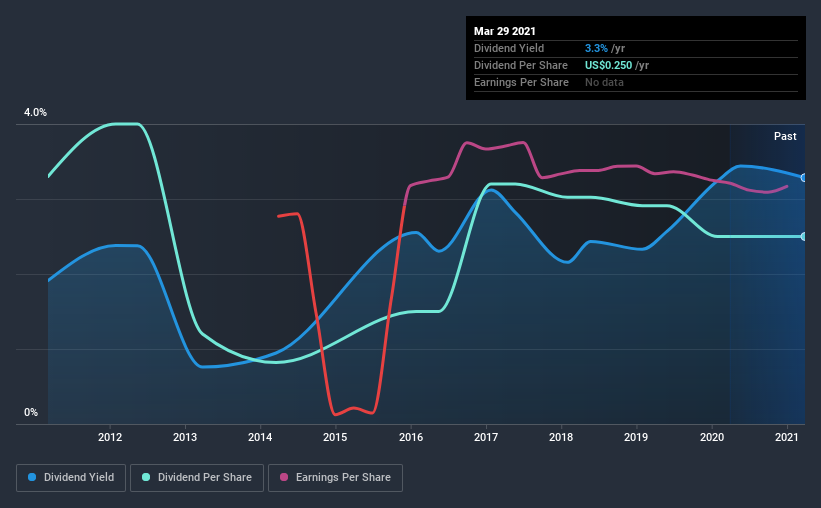Toggle the Earnings Per Share legend button

coord(336,478)
